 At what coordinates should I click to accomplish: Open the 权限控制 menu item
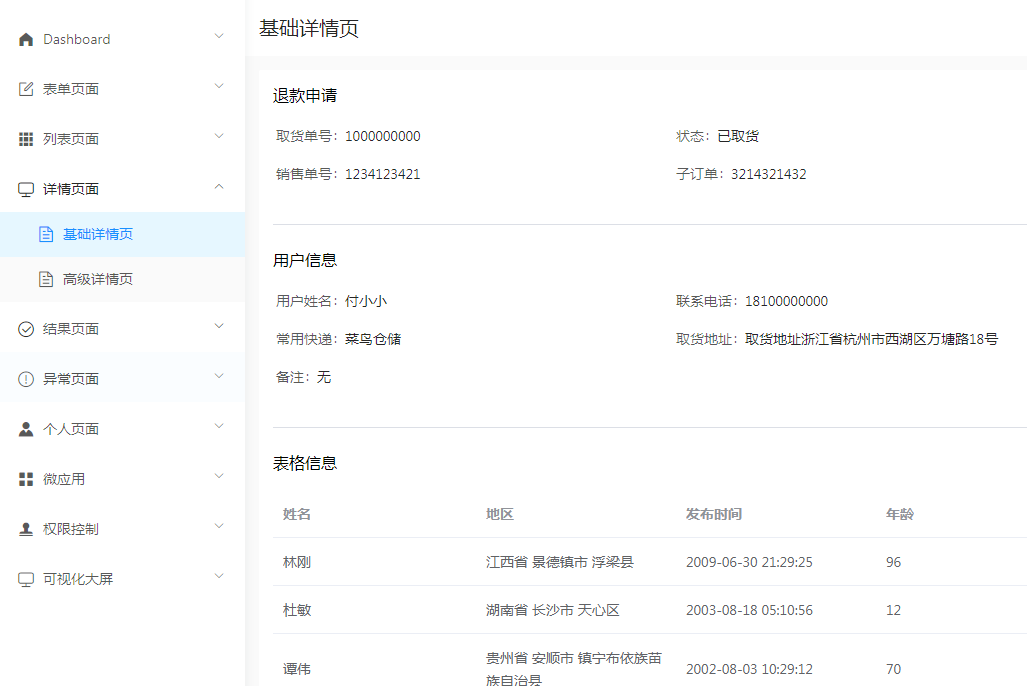coord(122,529)
